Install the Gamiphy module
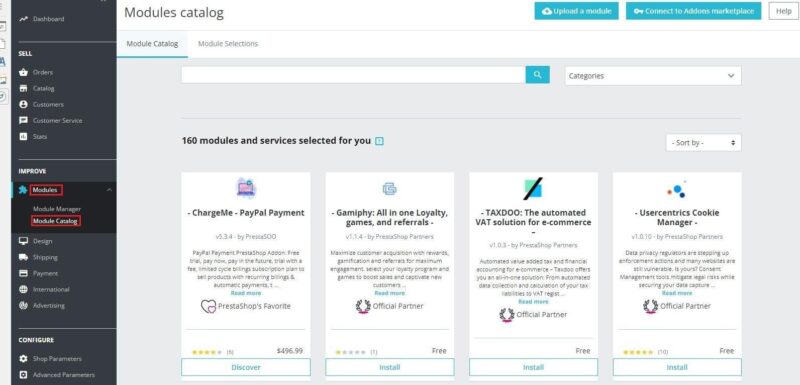 [x=390, y=367]
